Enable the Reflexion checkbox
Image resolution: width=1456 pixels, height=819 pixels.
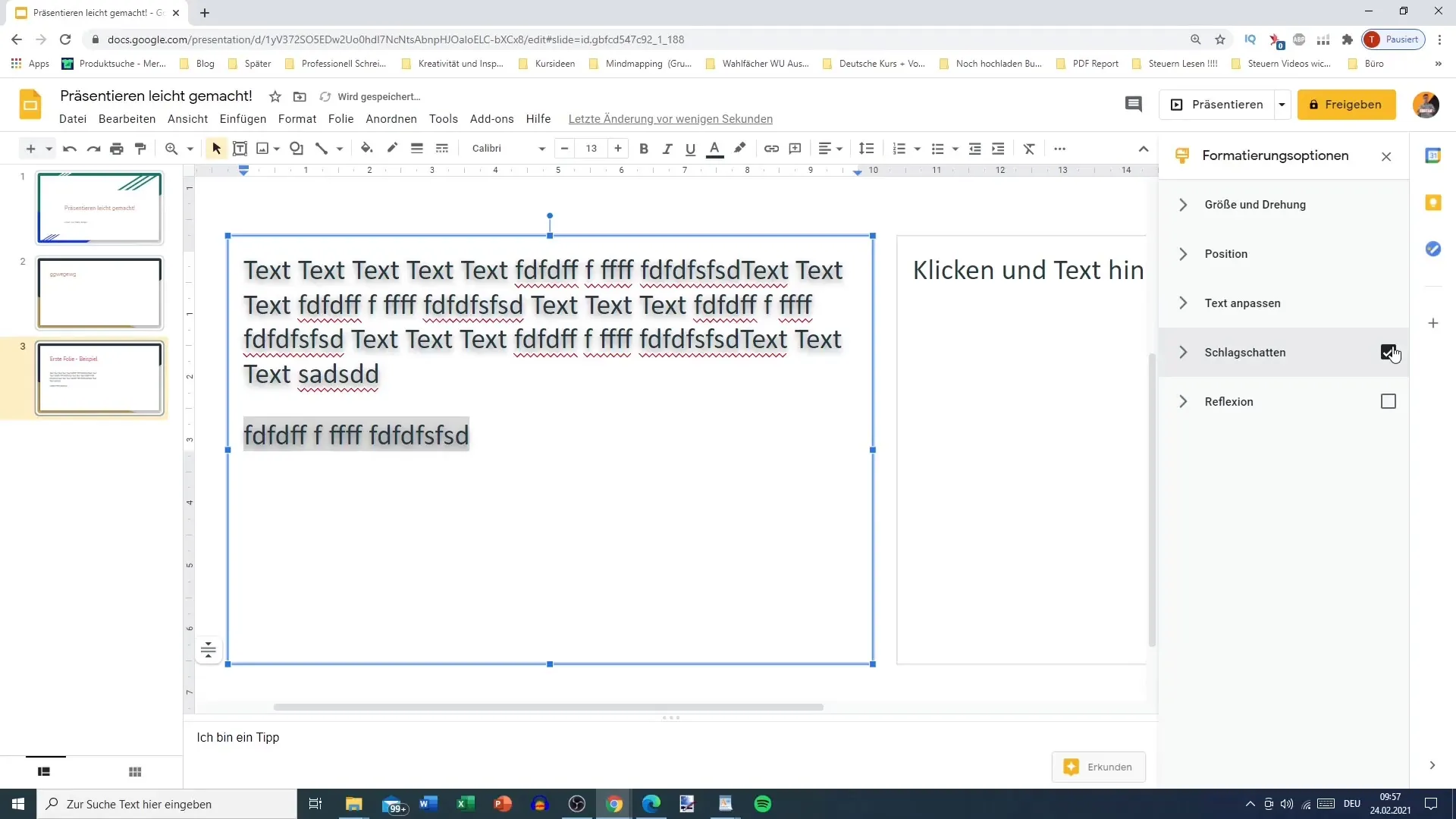point(1389,401)
